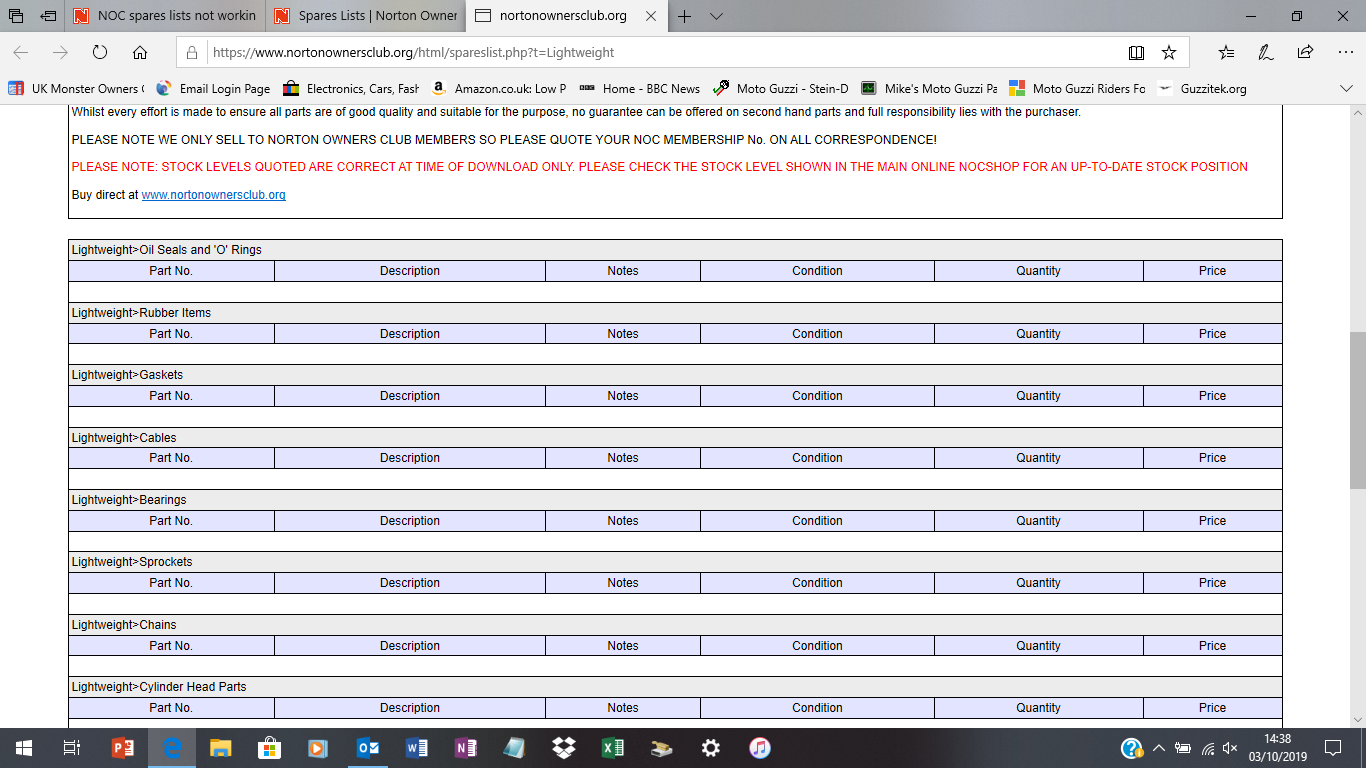Open Home - BBC News favorite
Image resolution: width=1366 pixels, height=768 pixels.
tap(639, 88)
